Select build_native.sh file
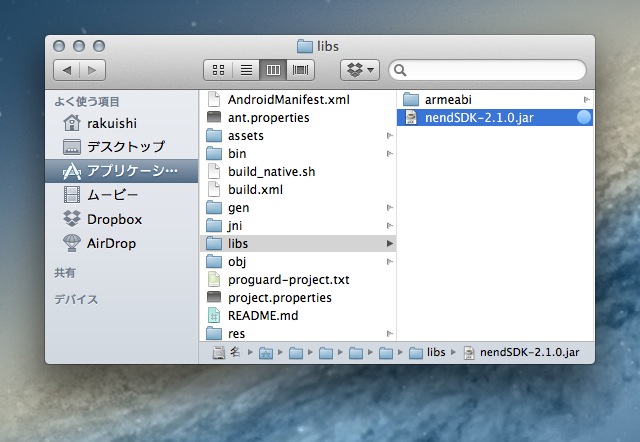The image size is (640, 442). [298, 171]
